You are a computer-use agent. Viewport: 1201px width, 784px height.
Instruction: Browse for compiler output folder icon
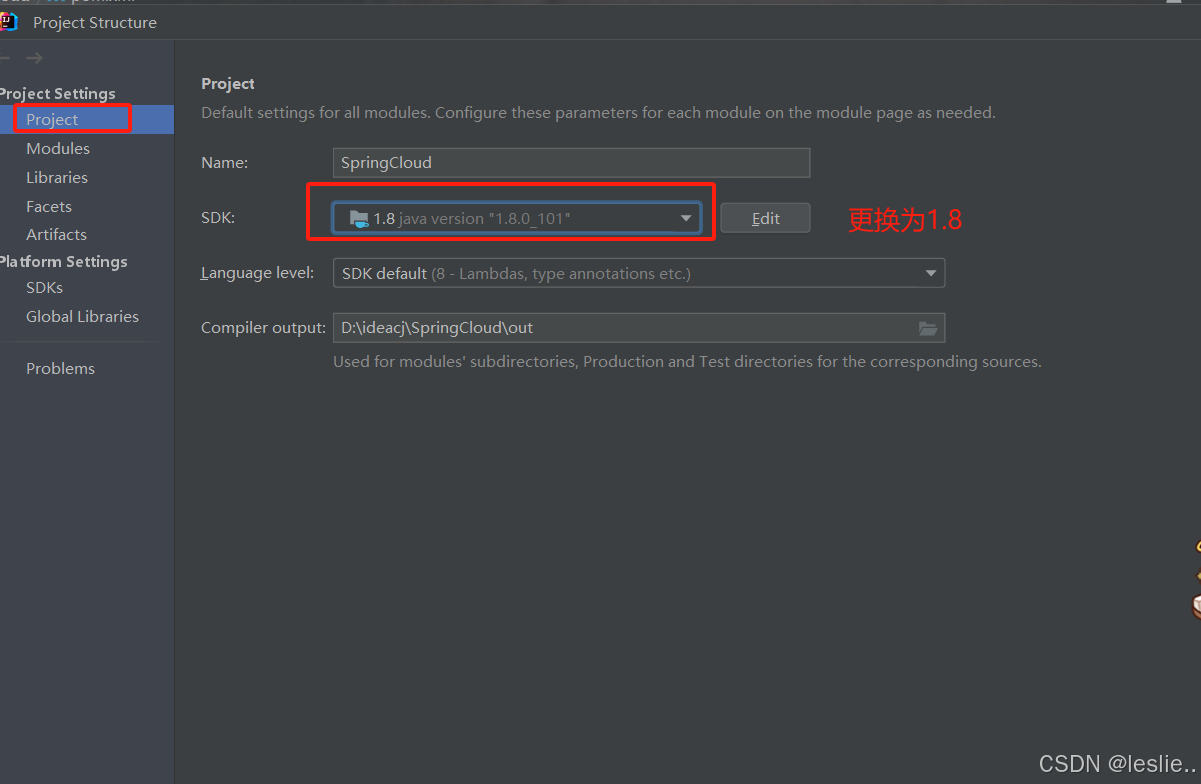(928, 328)
